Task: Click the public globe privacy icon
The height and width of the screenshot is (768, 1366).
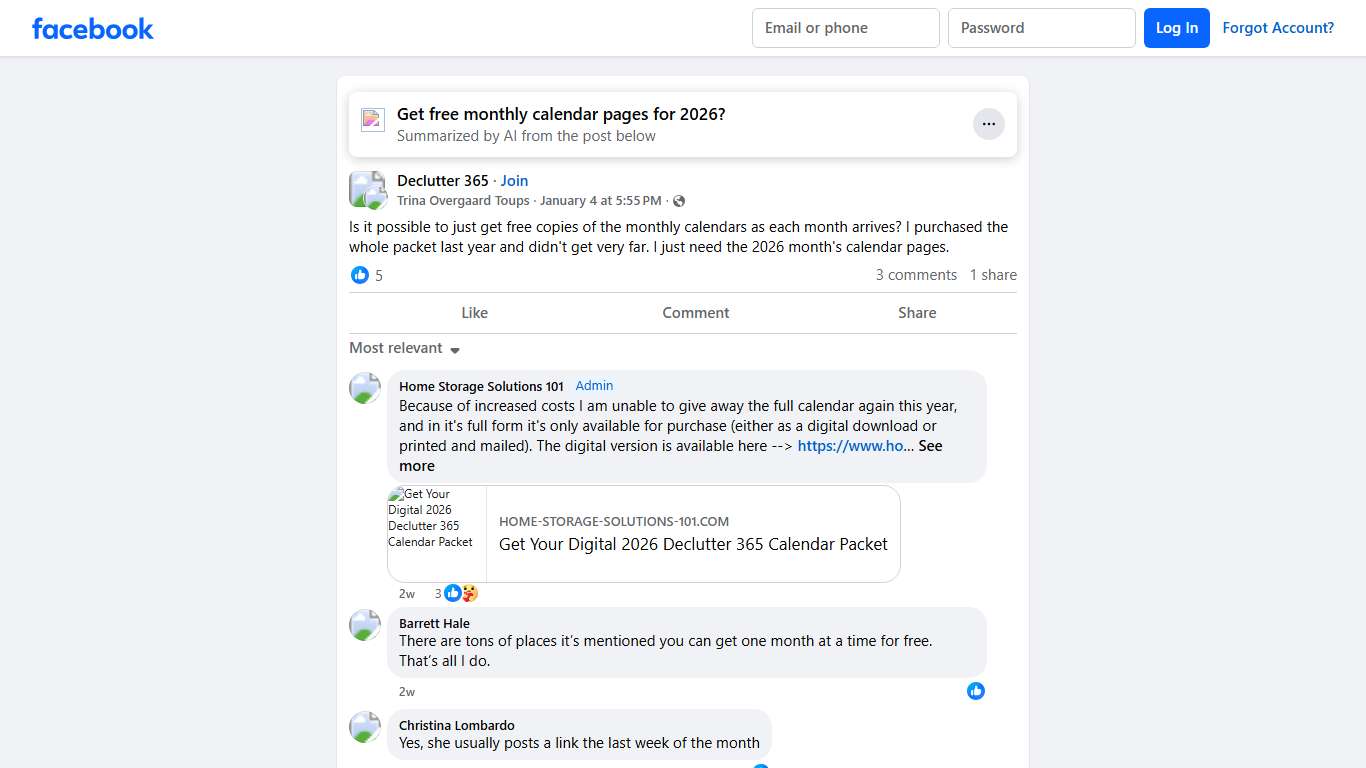Action: click(679, 201)
